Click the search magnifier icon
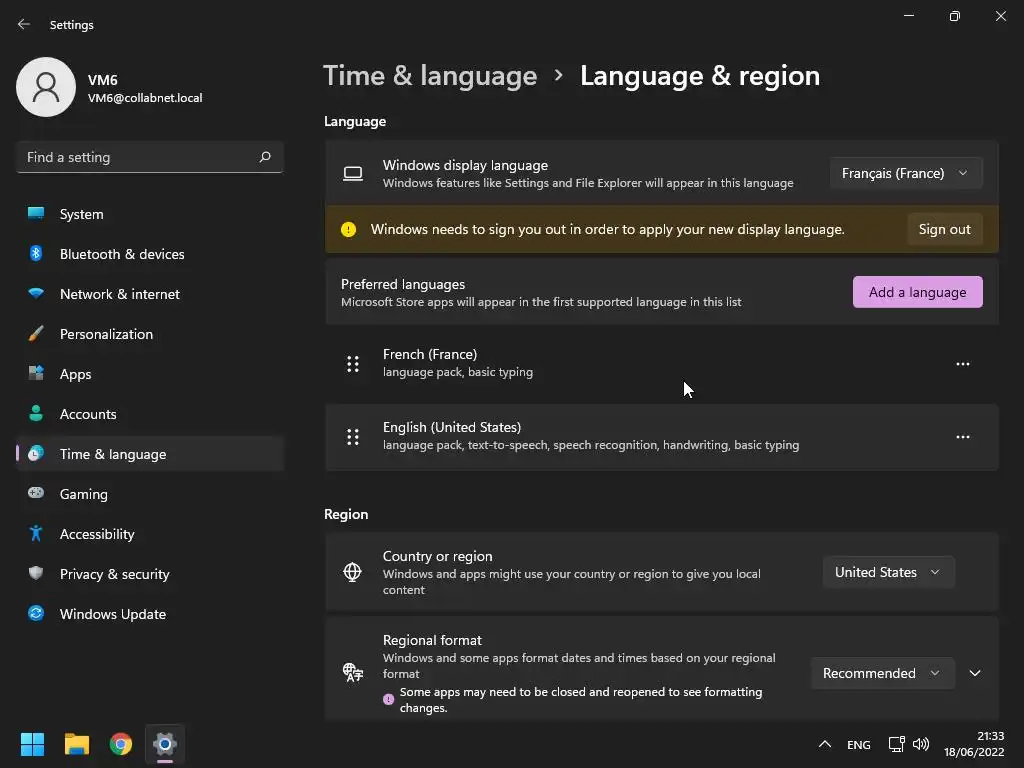 click(265, 157)
